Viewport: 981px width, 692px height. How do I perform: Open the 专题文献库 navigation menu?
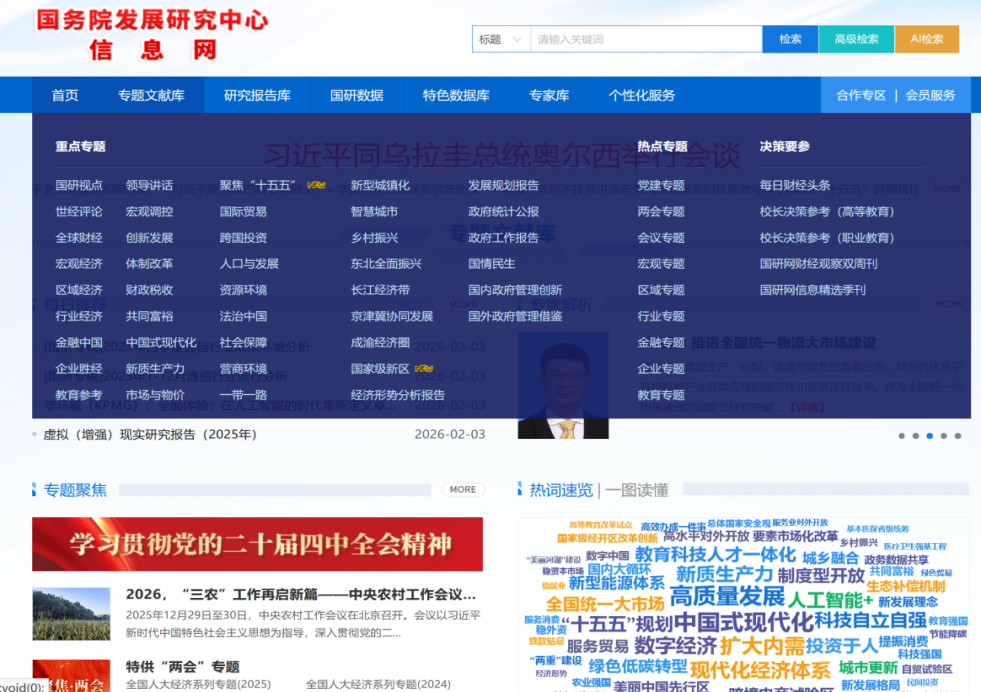(151, 95)
